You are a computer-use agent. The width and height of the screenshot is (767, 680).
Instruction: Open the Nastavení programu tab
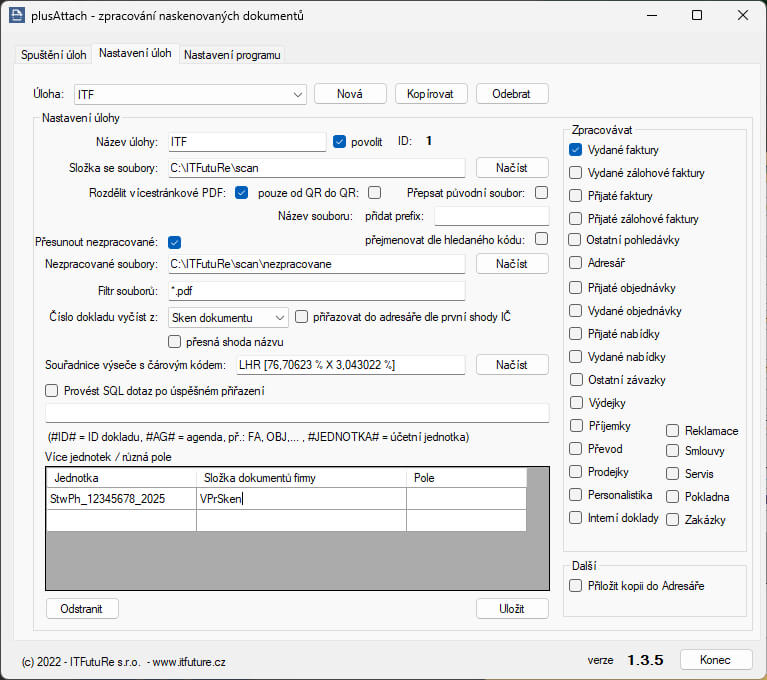tap(232, 54)
